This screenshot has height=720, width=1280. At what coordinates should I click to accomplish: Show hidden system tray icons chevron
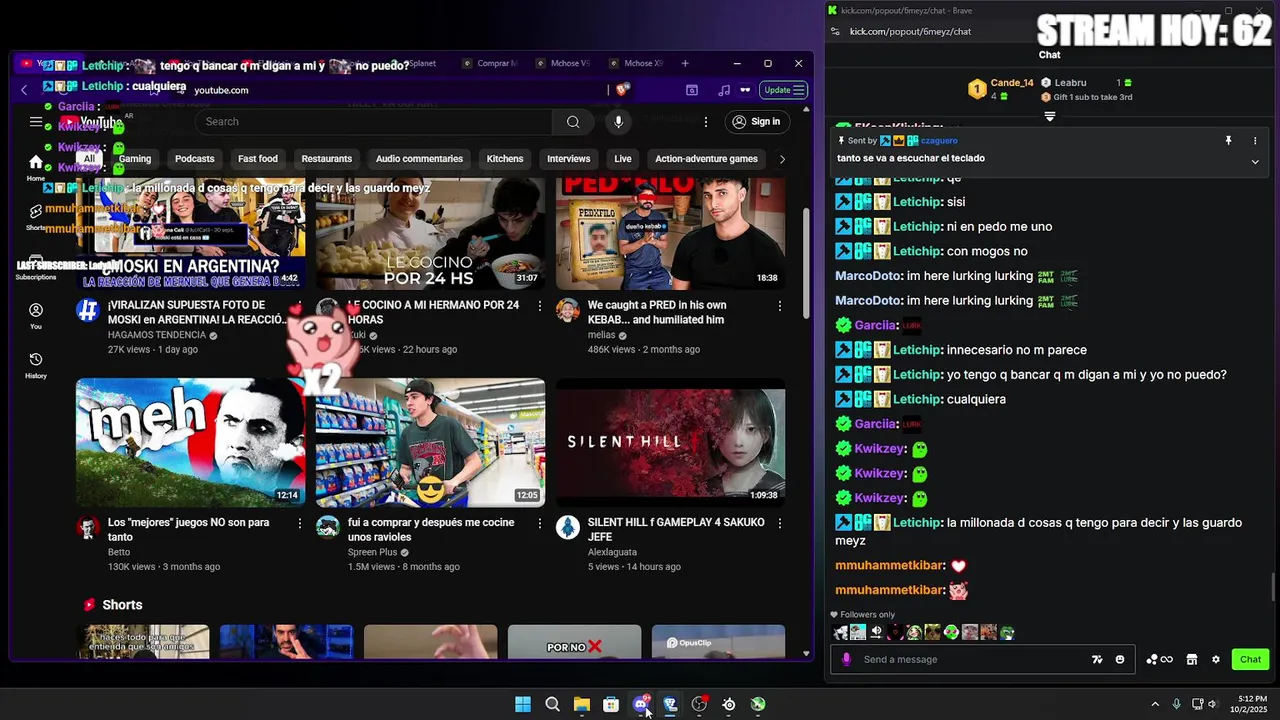click(x=1155, y=704)
